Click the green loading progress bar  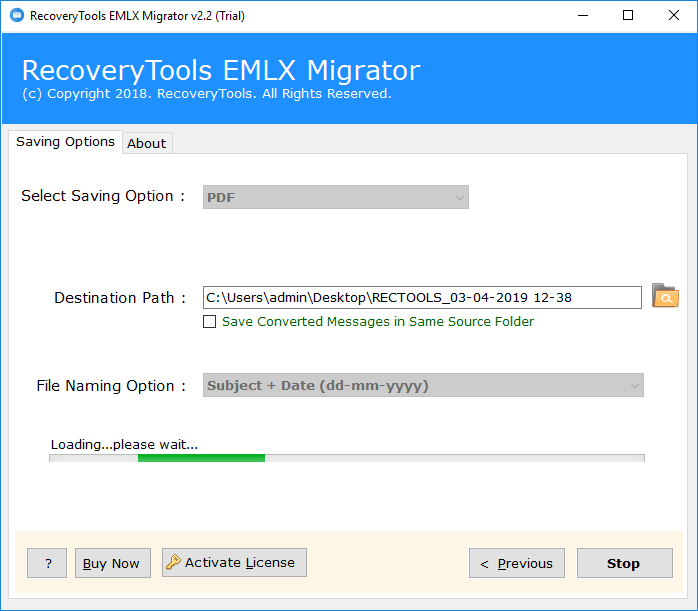[201, 458]
